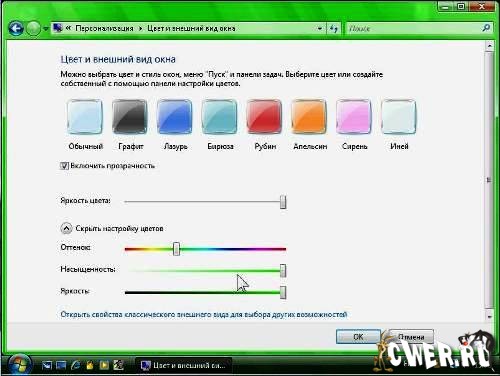The height and width of the screenshot is (376, 500).
Task: Click the 'Оттенок' hue slider thumb
Action: (x=177, y=249)
